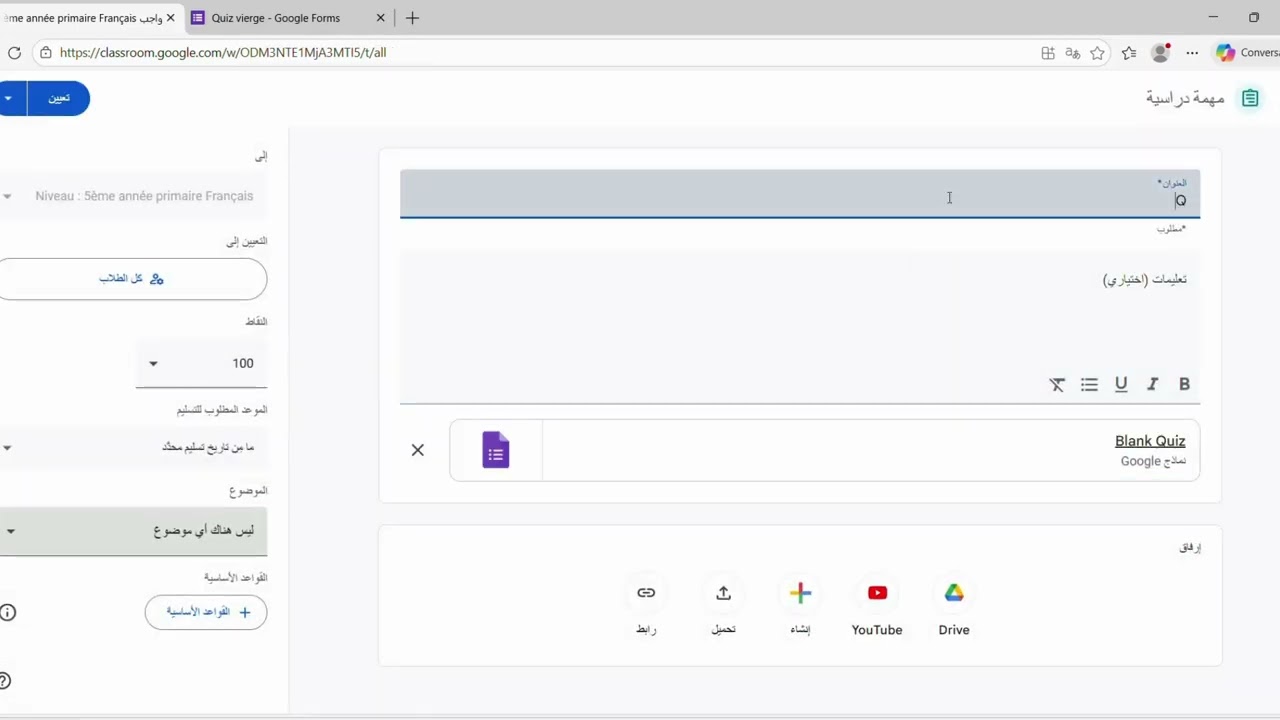This screenshot has width=1280, height=720.
Task: View site information icon in address bar
Action: point(46,53)
